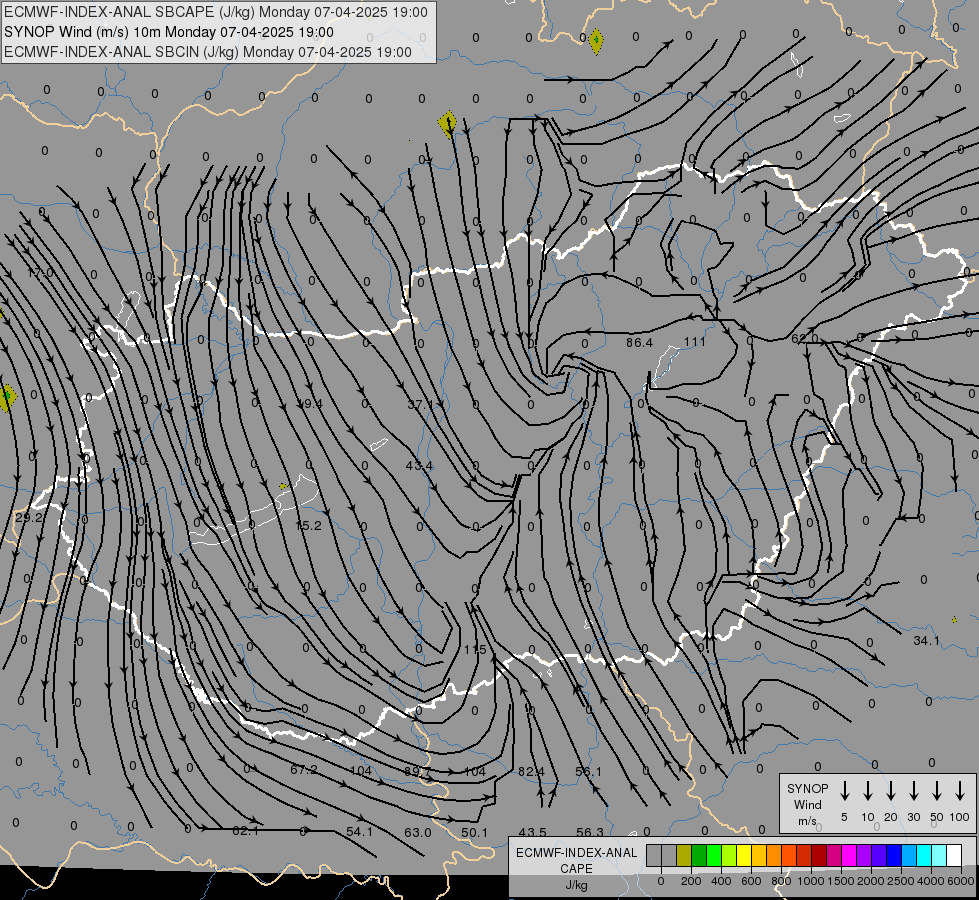Click the J/kg unit label in the legend
Viewport: 979px width, 900px height.
576,885
